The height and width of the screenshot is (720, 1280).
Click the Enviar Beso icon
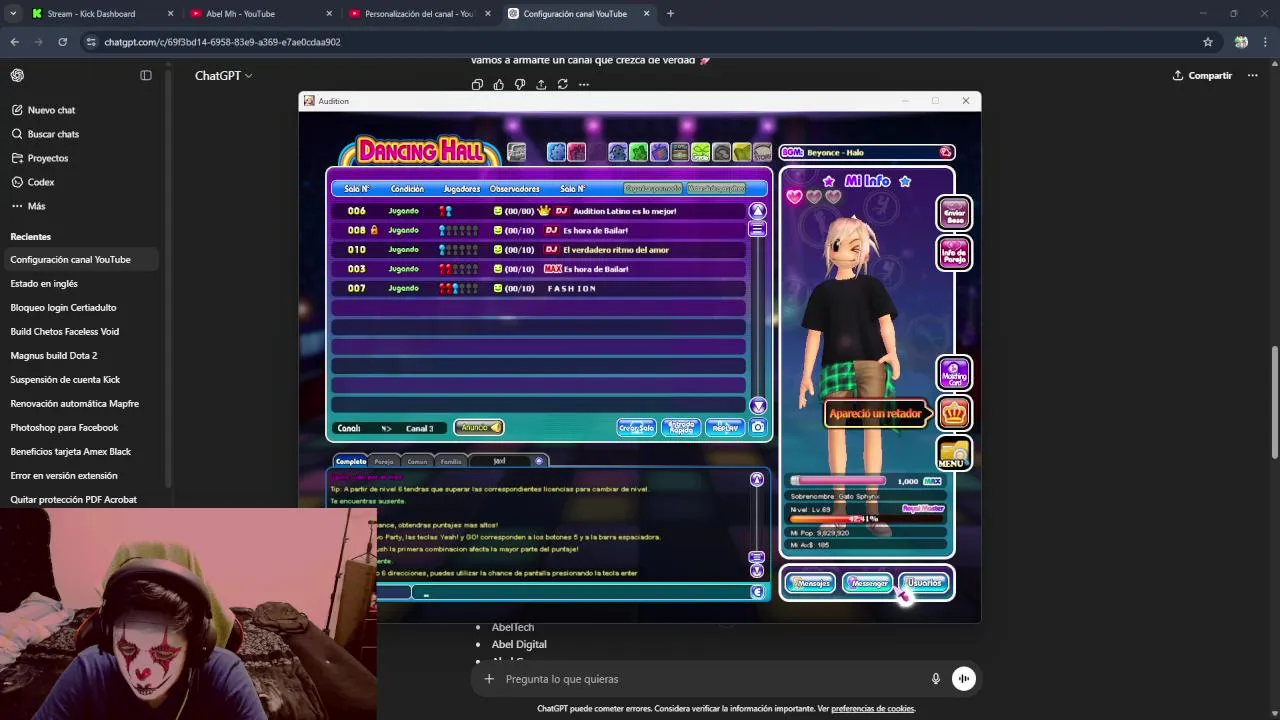[954, 212]
